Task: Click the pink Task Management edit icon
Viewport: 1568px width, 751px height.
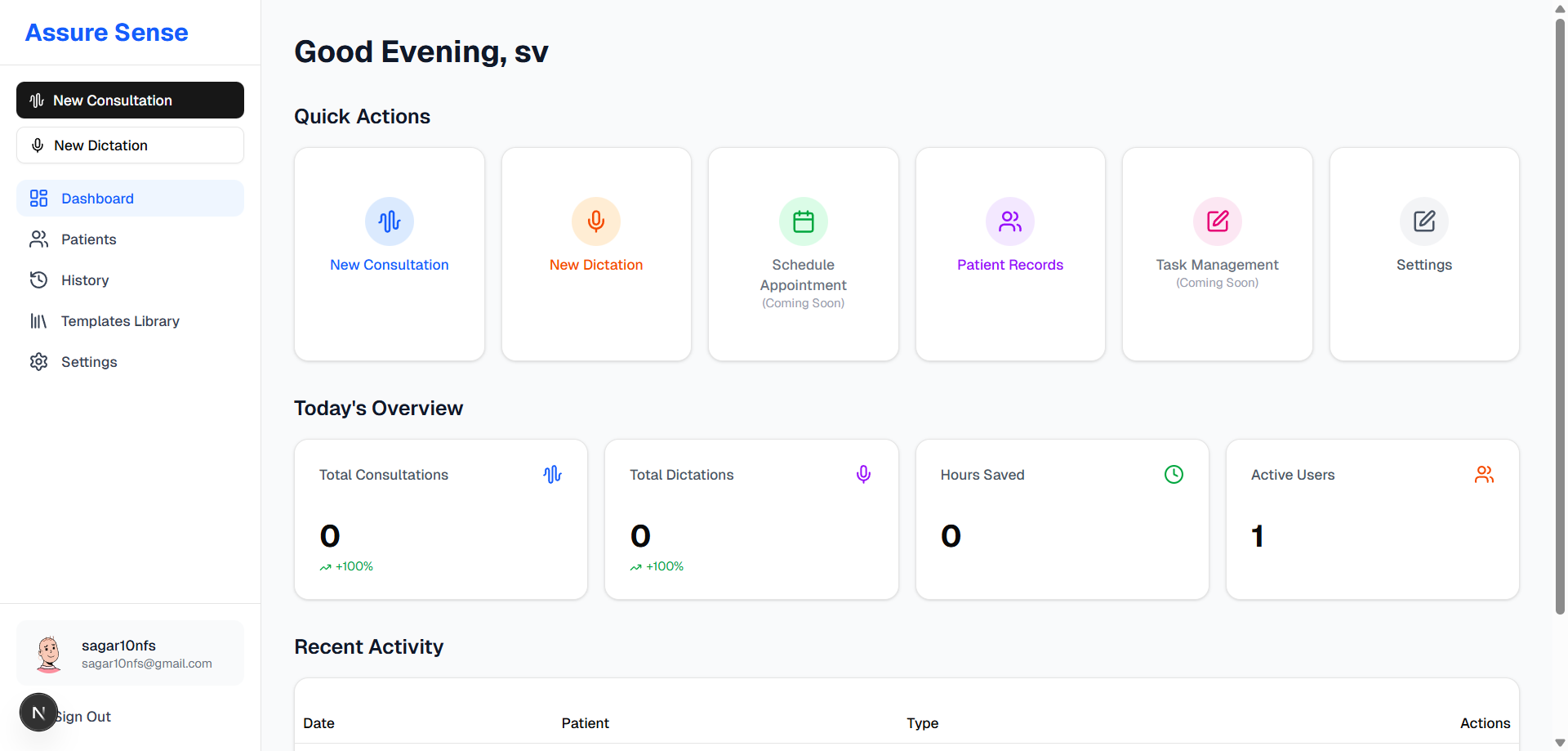Action: click(1217, 221)
